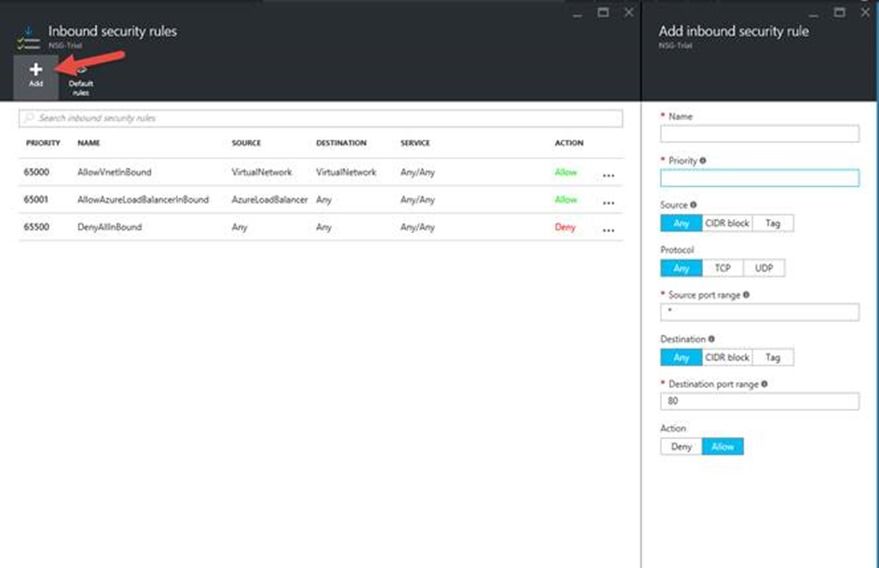The height and width of the screenshot is (568, 879).
Task: Set Action to Deny
Action: (681, 446)
